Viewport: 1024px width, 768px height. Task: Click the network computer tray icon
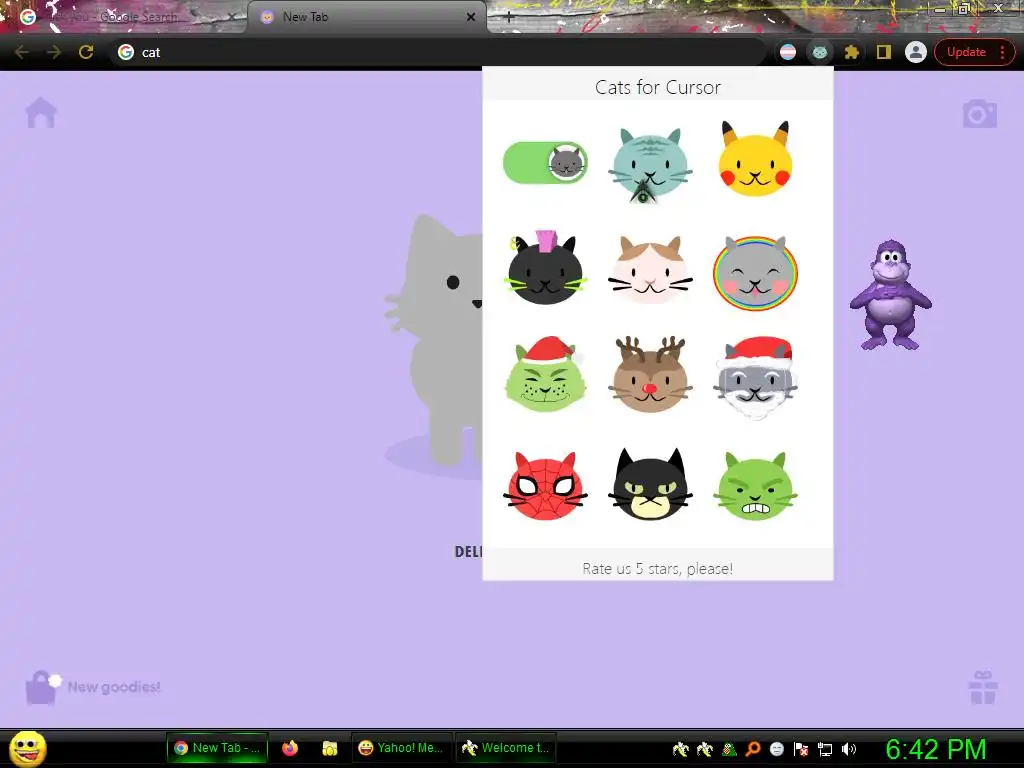(825, 749)
